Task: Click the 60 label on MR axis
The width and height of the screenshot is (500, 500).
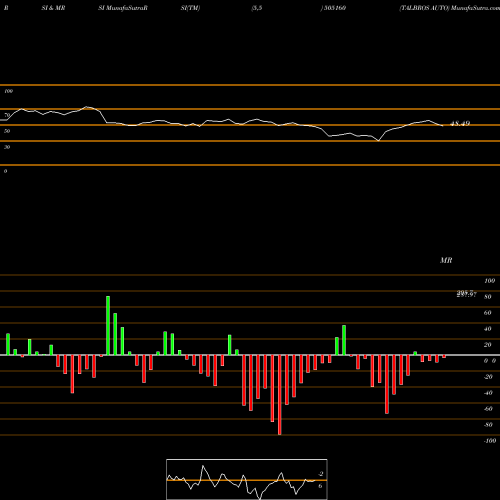Action: 488,313
